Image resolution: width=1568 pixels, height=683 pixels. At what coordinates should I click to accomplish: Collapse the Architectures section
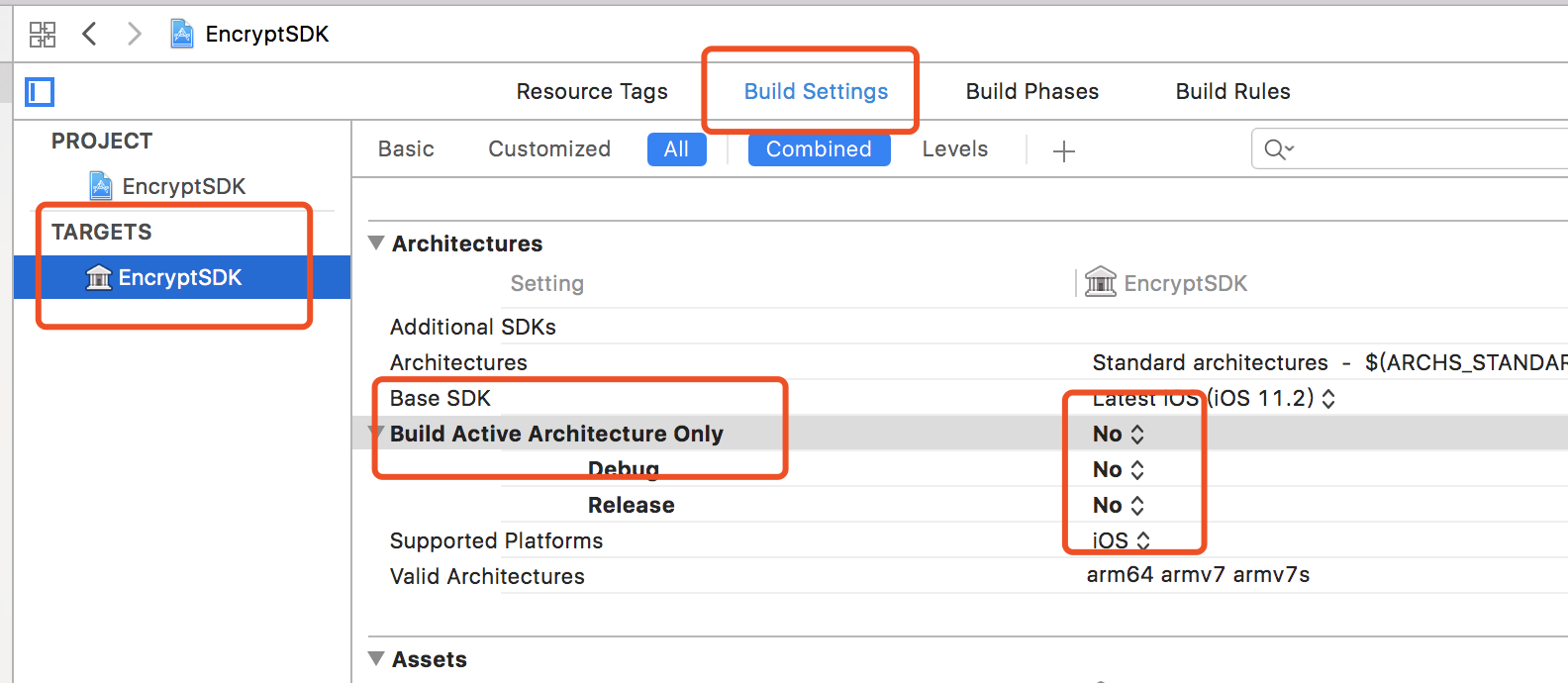click(x=376, y=244)
